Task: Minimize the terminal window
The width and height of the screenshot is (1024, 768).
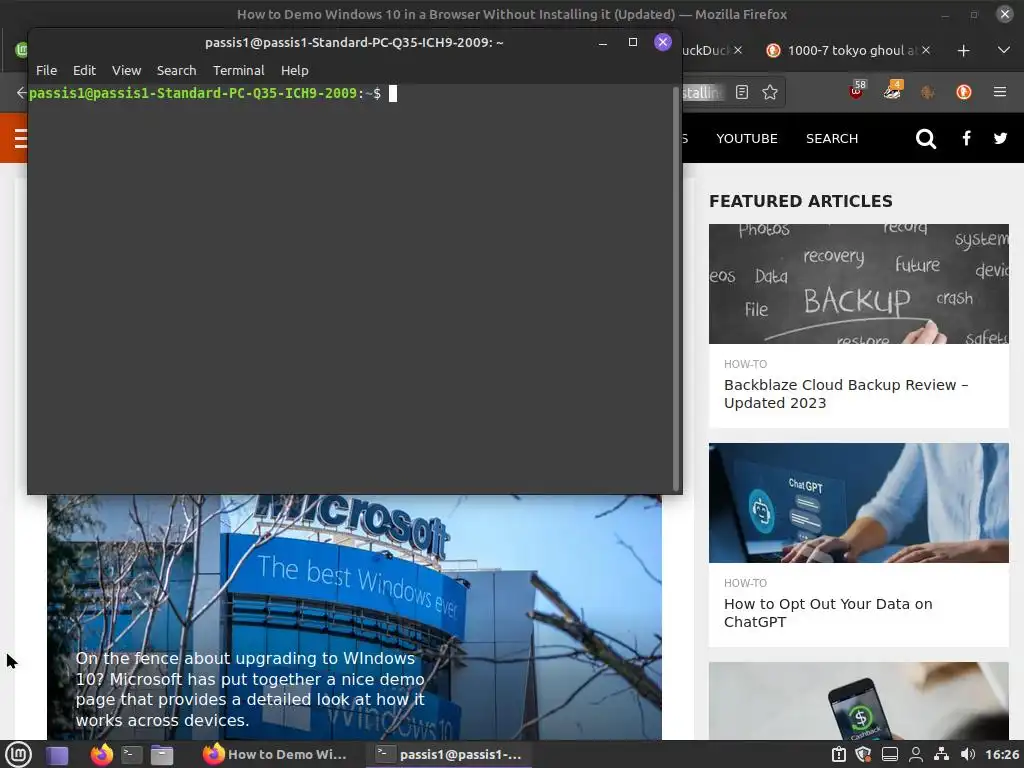Action: pyautogui.click(x=603, y=43)
